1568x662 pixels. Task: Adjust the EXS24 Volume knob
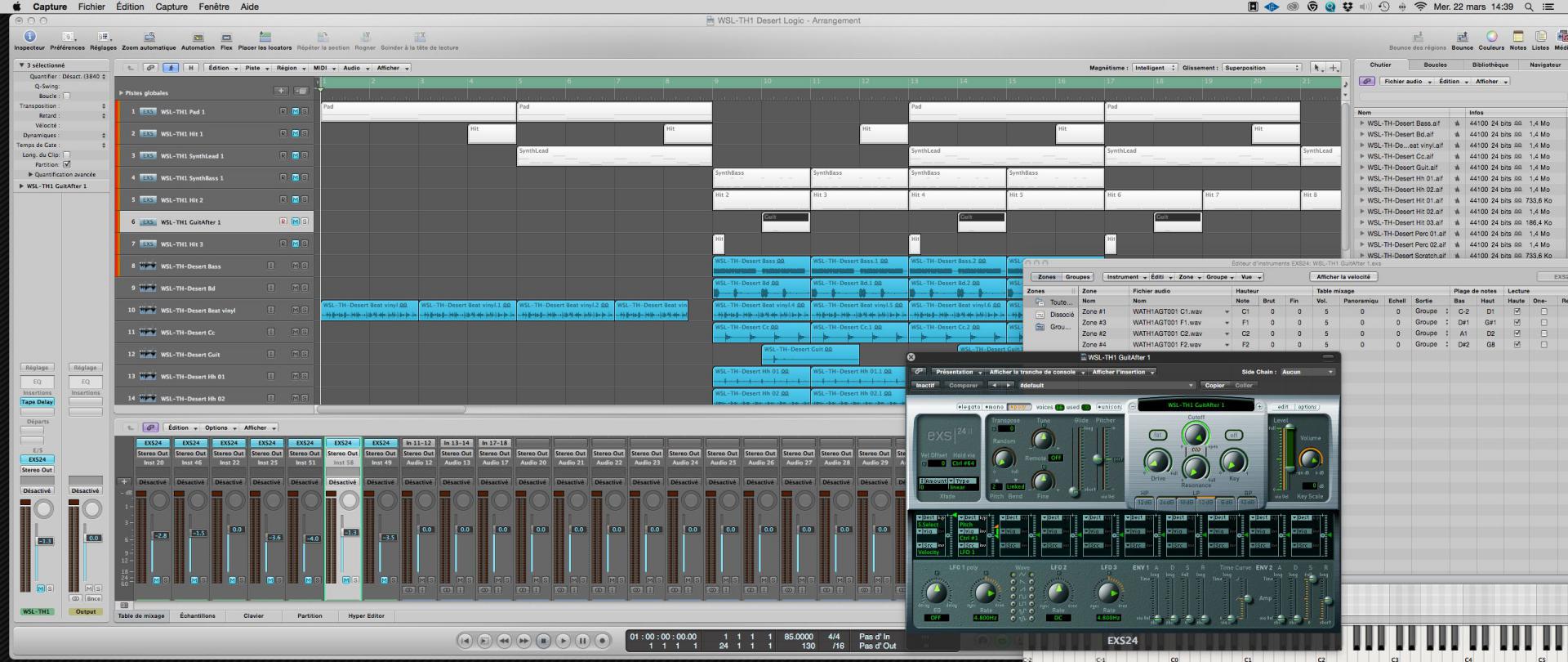(1309, 459)
